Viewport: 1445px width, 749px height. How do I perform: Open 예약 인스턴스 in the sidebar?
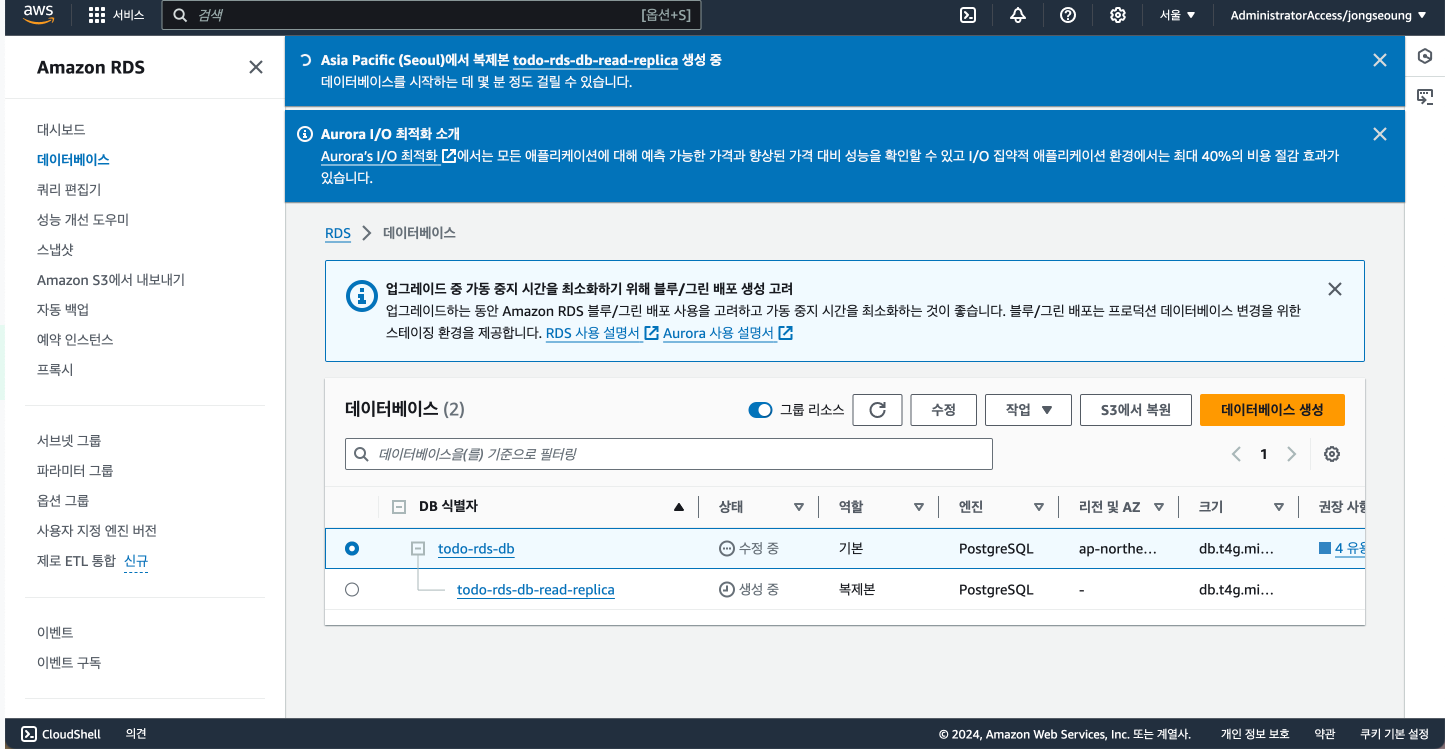[x=75, y=339]
